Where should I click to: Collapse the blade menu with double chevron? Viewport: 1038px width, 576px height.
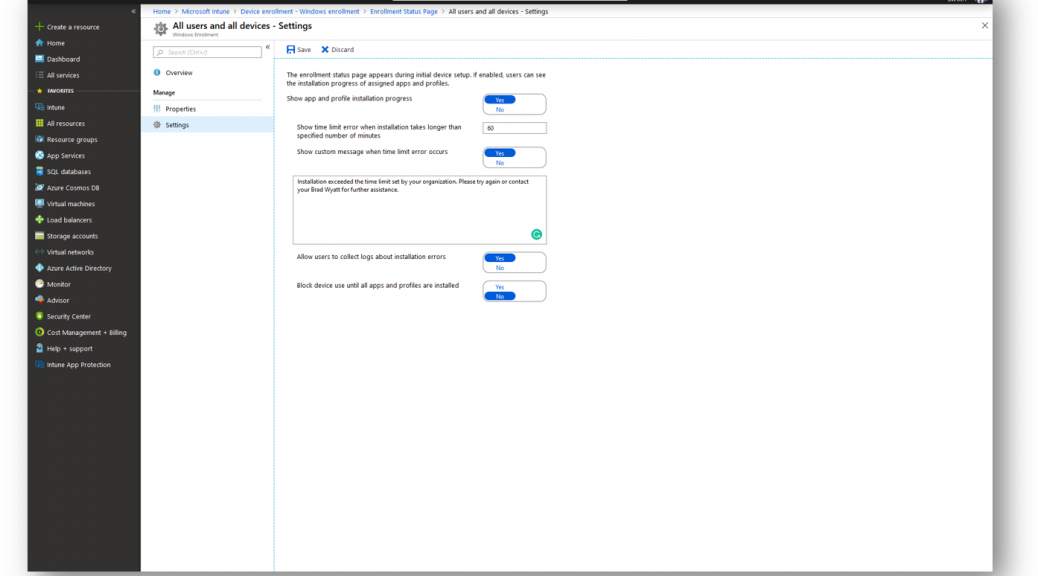267,47
